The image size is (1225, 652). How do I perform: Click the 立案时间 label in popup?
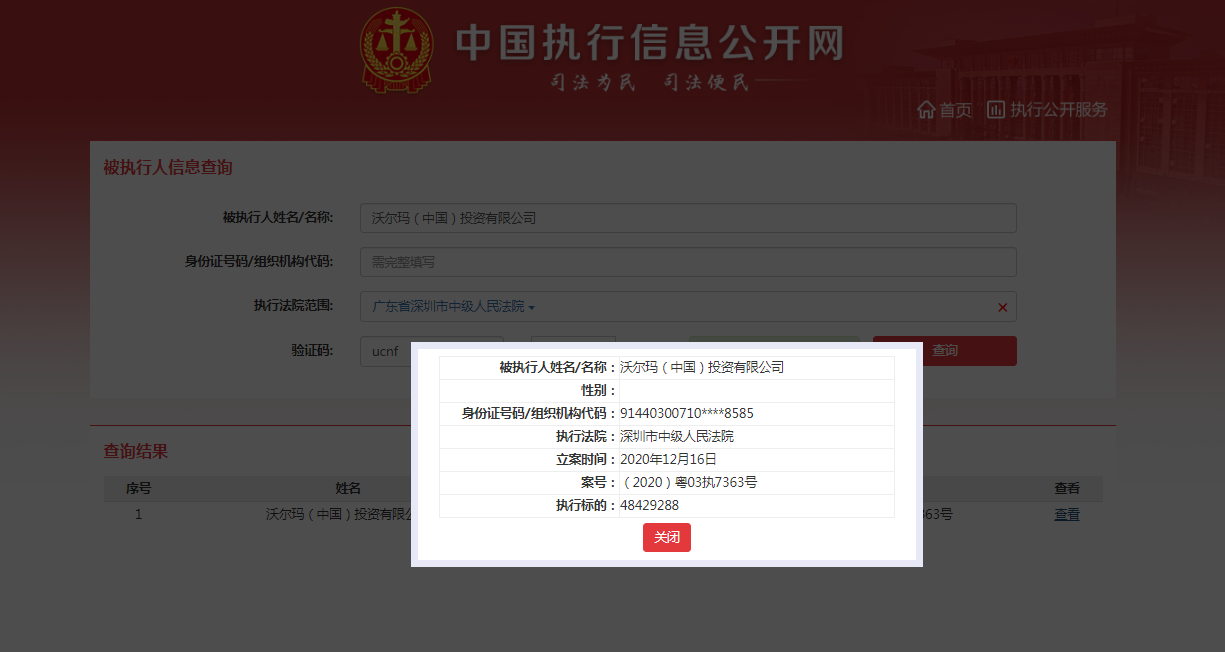tap(588, 460)
